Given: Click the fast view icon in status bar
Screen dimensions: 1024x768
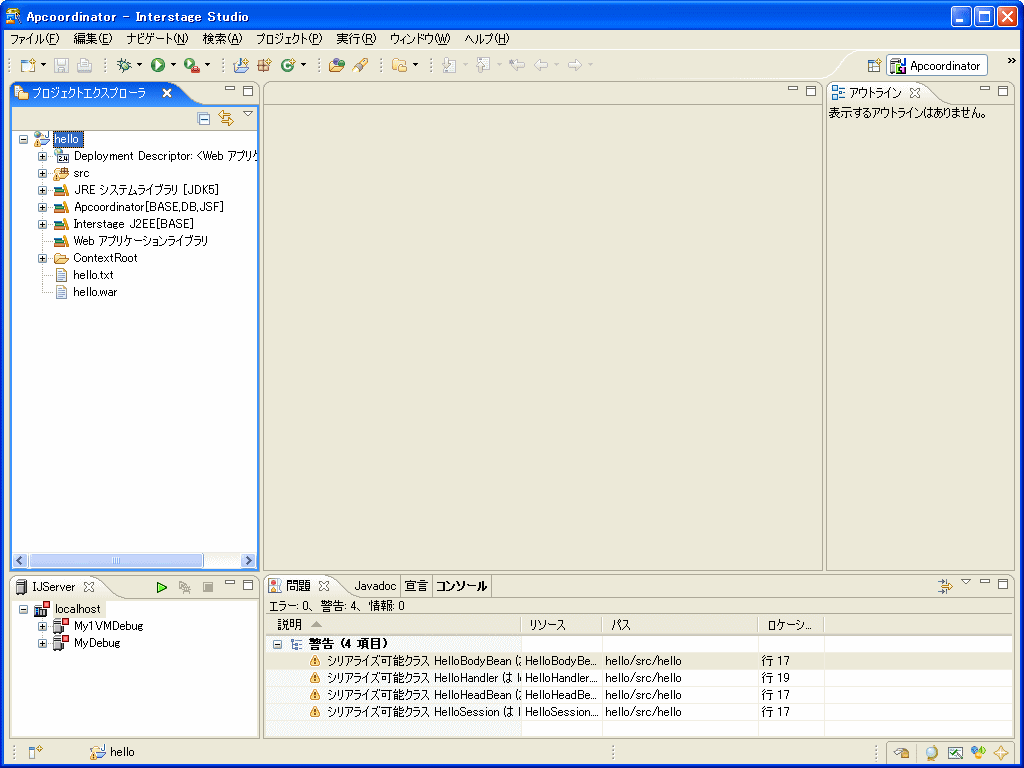Looking at the screenshot, I should [35, 752].
